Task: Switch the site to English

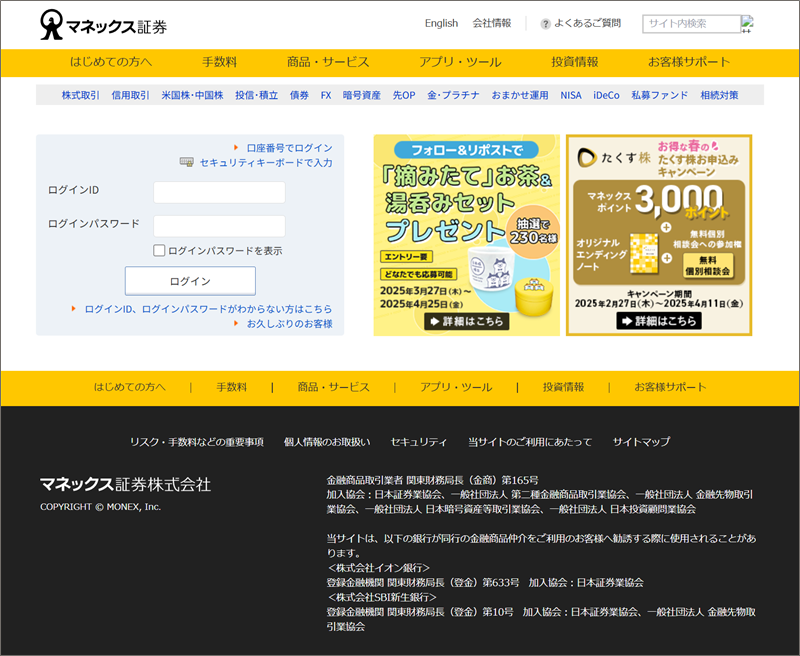Action: pos(441,23)
